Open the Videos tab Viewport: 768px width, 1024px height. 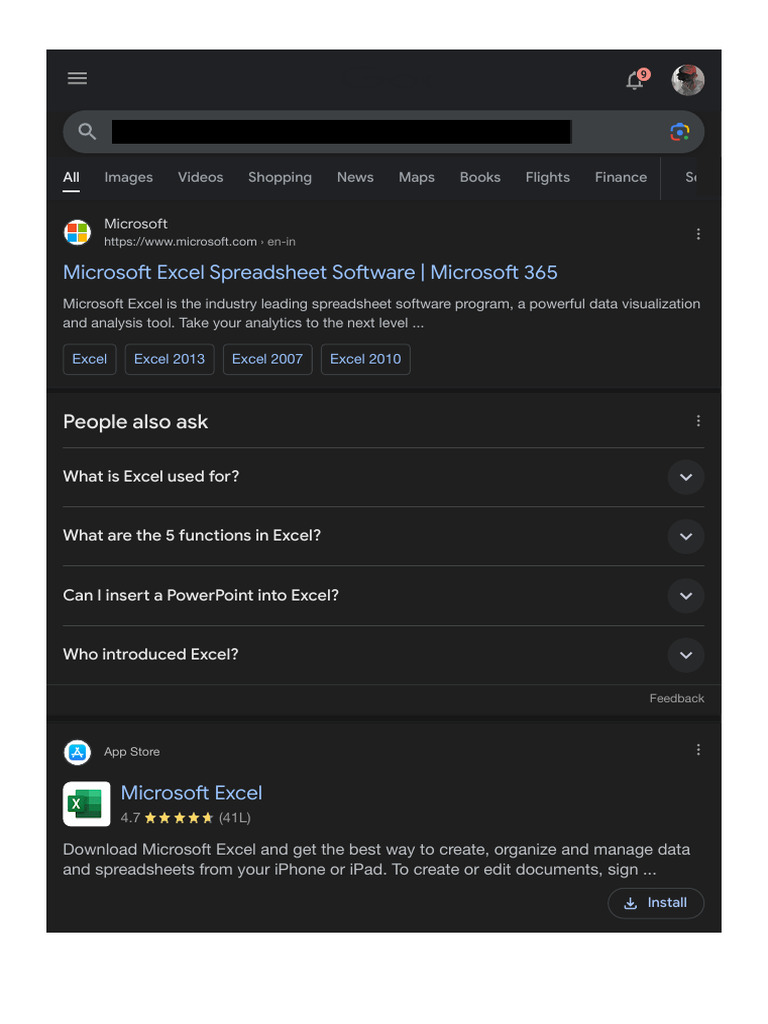(201, 177)
